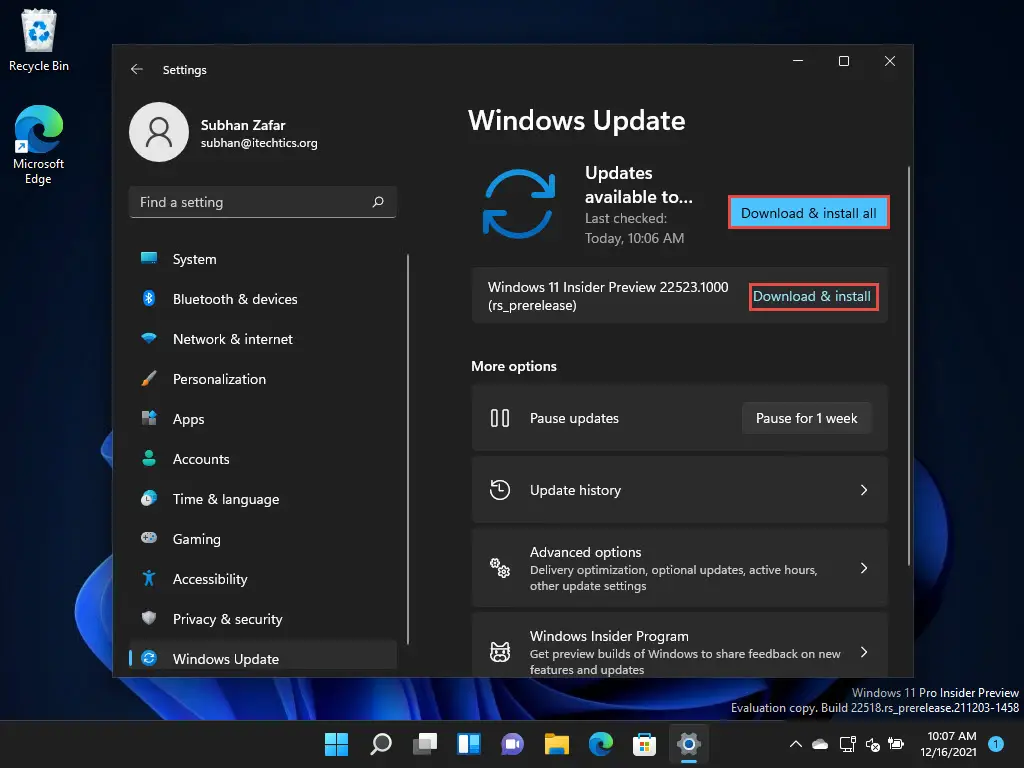Click the Bluetooth icon in sidebar
Viewport: 1024px width, 768px height.
coord(149,298)
